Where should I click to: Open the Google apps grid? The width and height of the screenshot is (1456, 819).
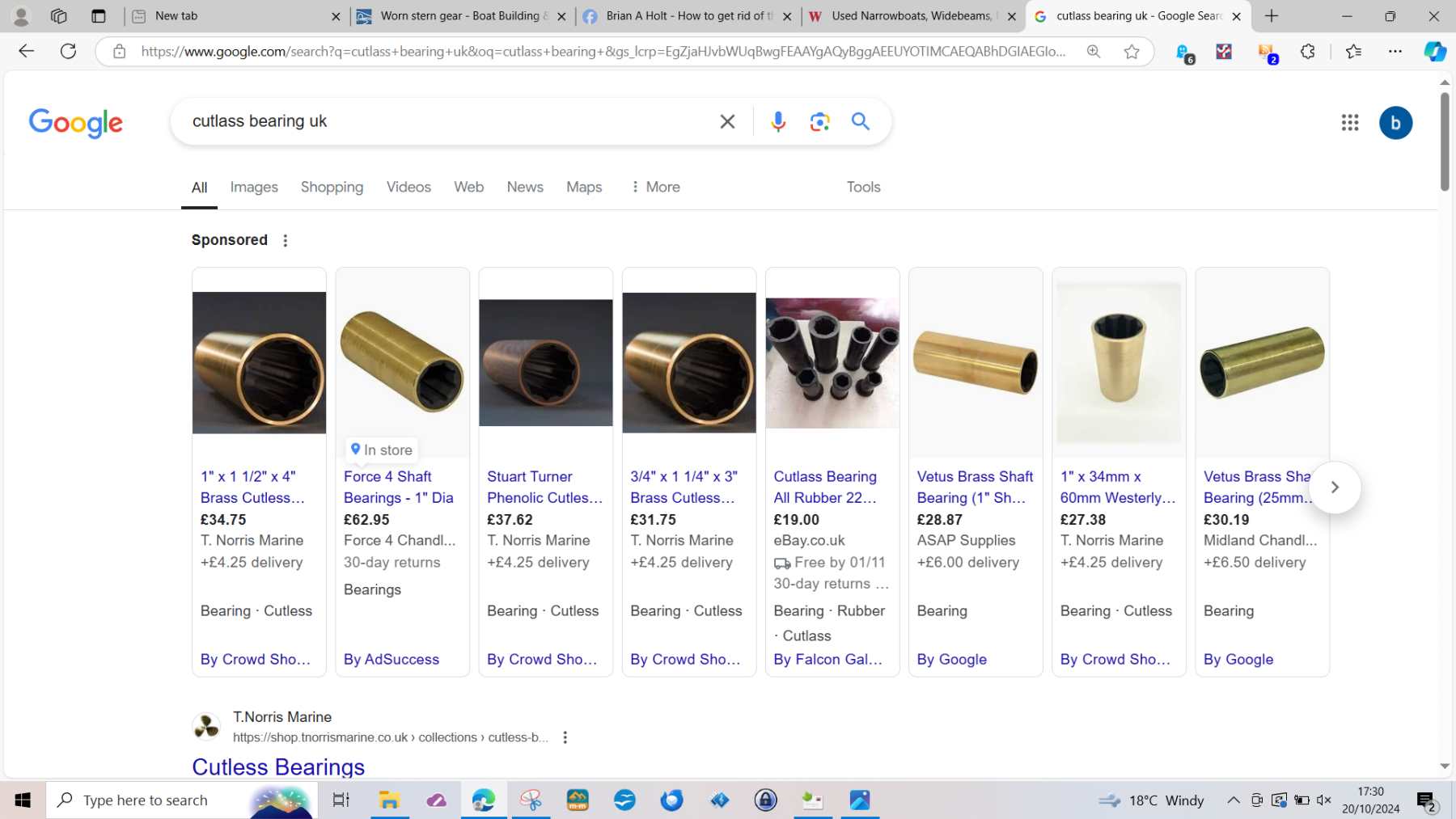pos(1349,123)
